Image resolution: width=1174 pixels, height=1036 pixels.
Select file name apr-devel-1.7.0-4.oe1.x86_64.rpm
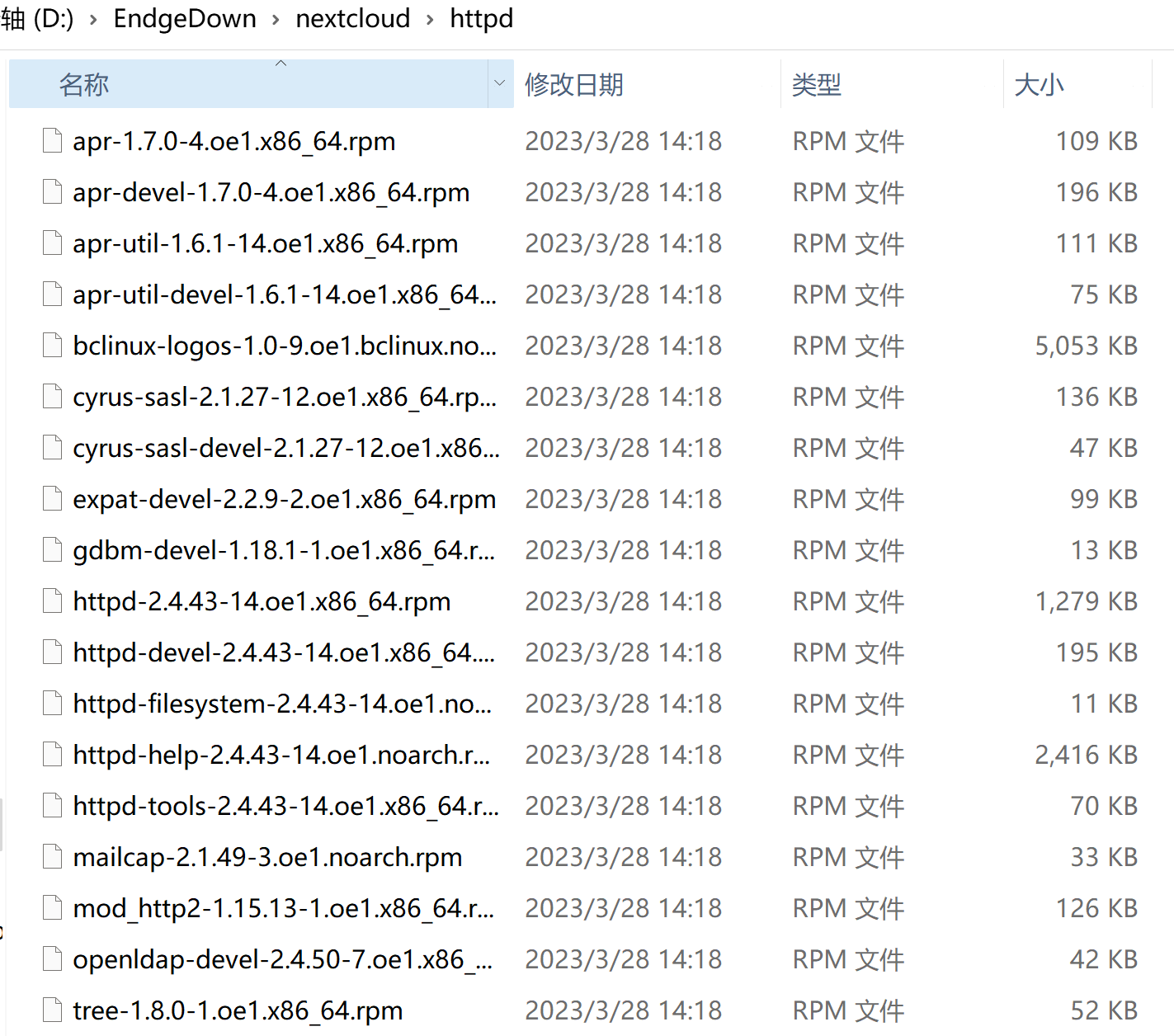(271, 192)
